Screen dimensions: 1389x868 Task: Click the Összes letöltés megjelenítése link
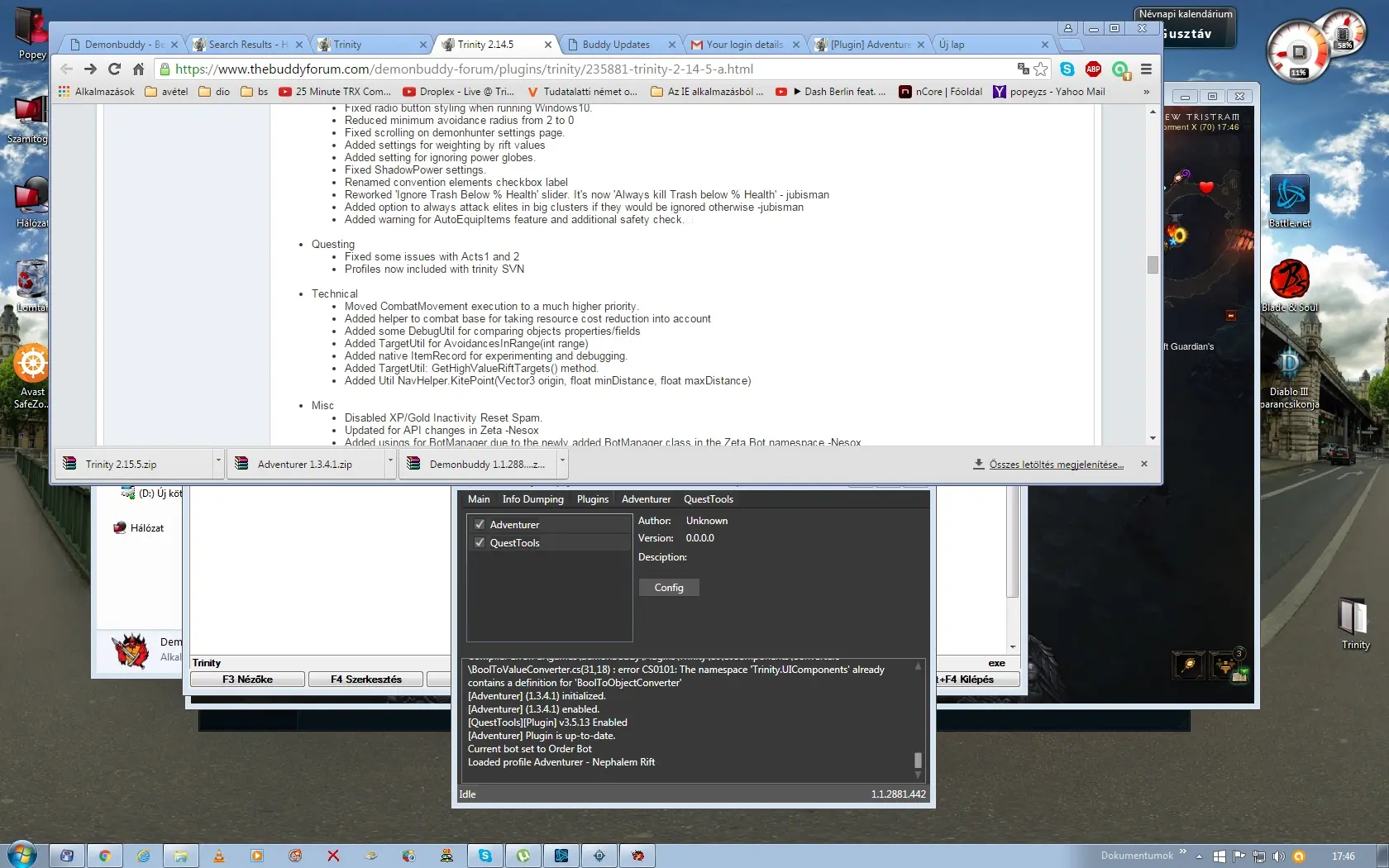click(1056, 465)
